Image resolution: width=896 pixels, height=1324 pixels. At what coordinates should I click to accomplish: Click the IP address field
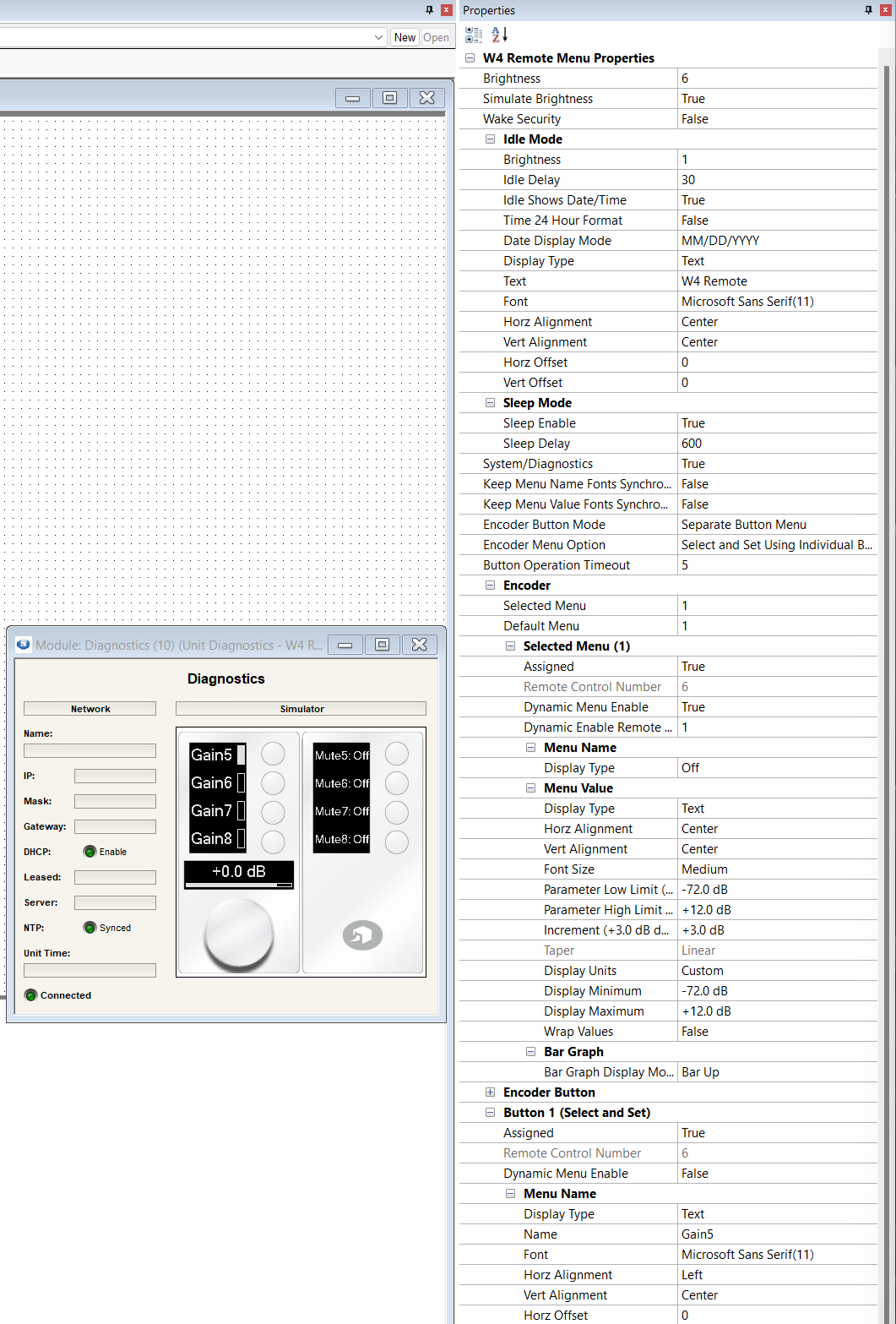tap(115, 776)
